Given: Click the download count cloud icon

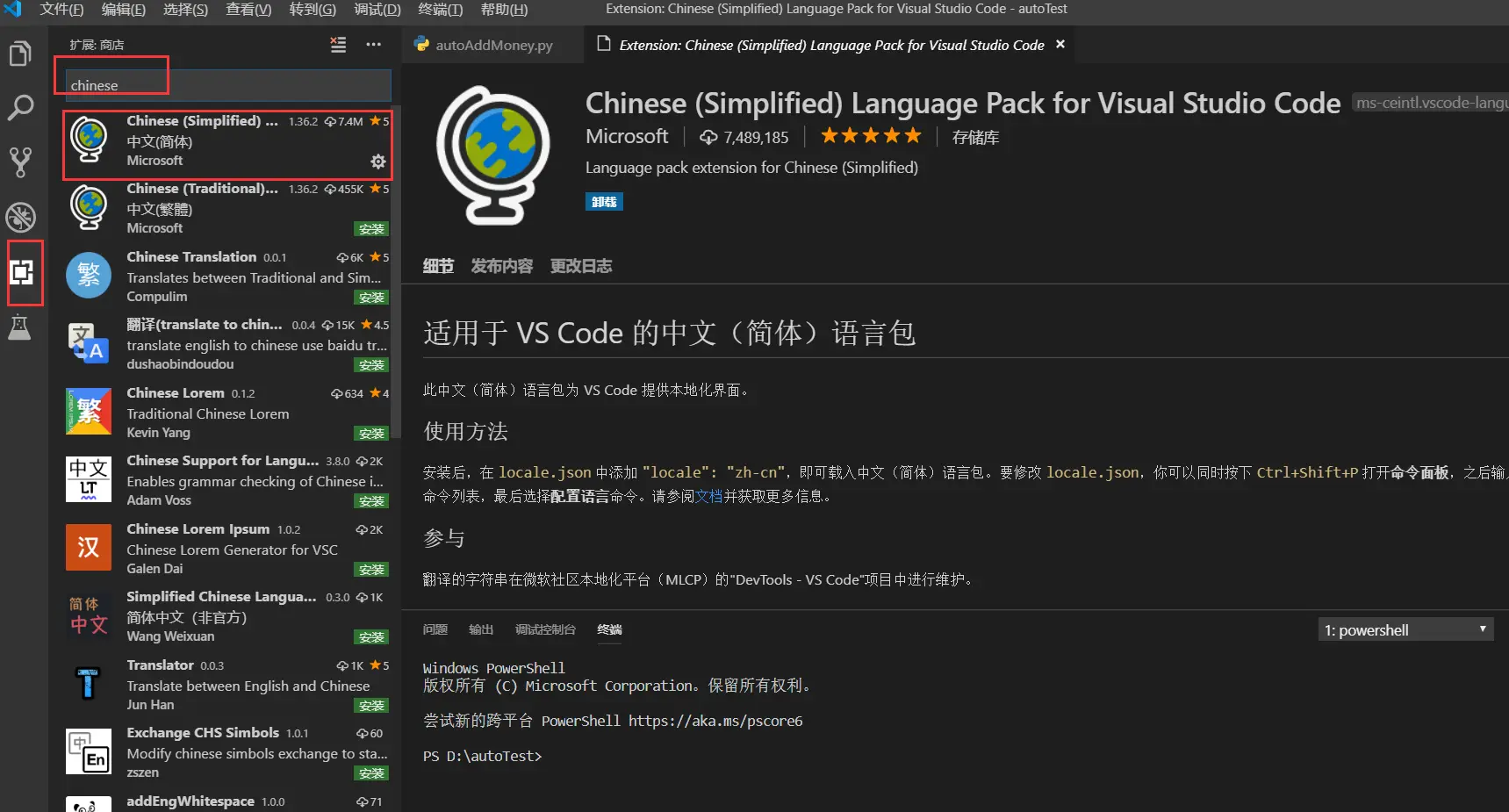Looking at the screenshot, I should point(708,137).
